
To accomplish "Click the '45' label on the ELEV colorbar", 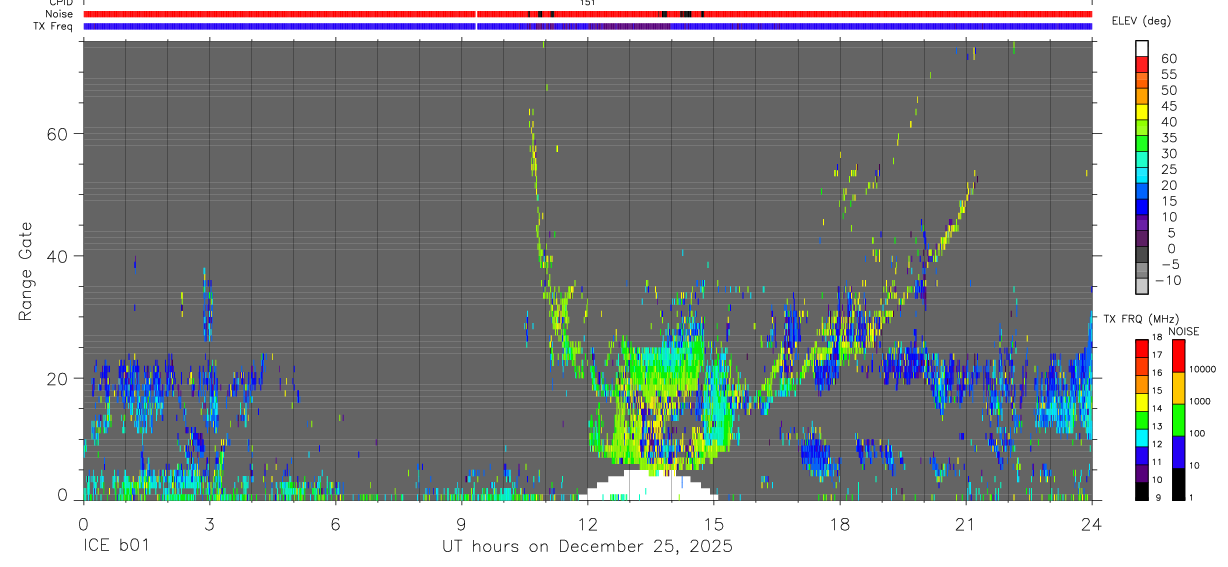I will [1168, 106].
